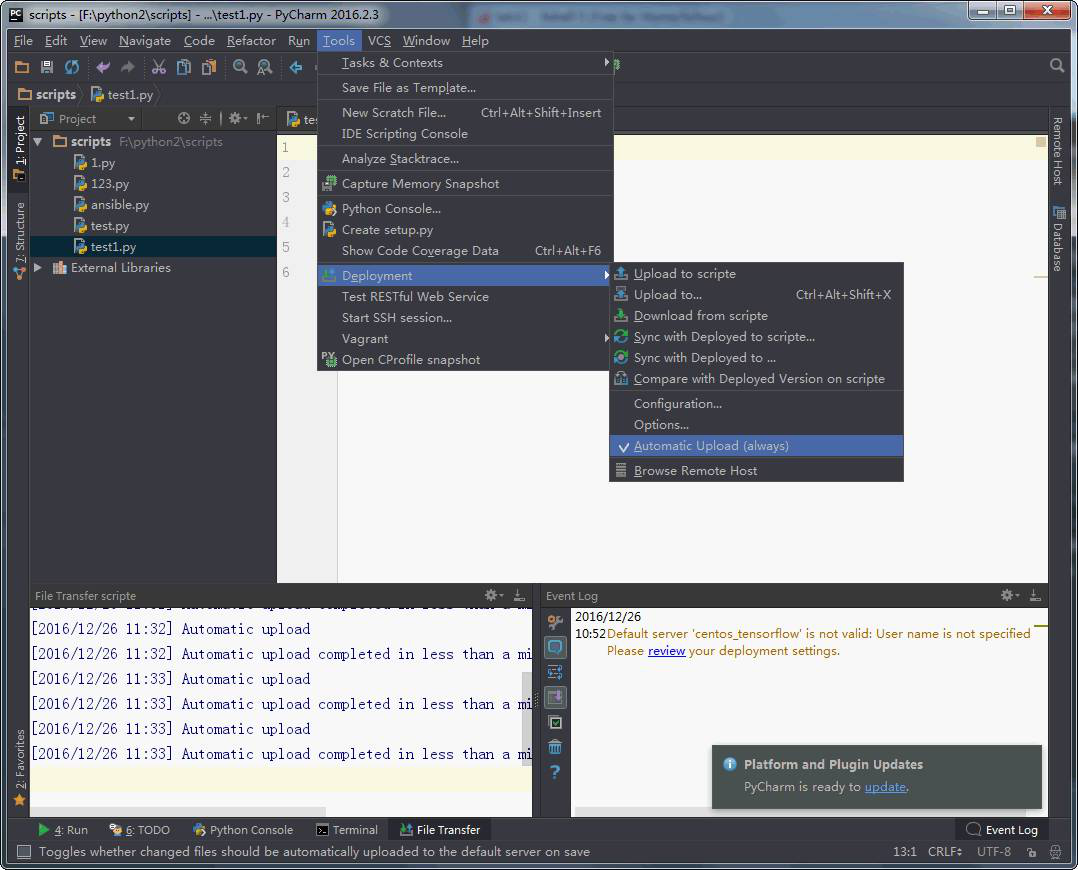Toggle tool window quick access button

[23, 852]
